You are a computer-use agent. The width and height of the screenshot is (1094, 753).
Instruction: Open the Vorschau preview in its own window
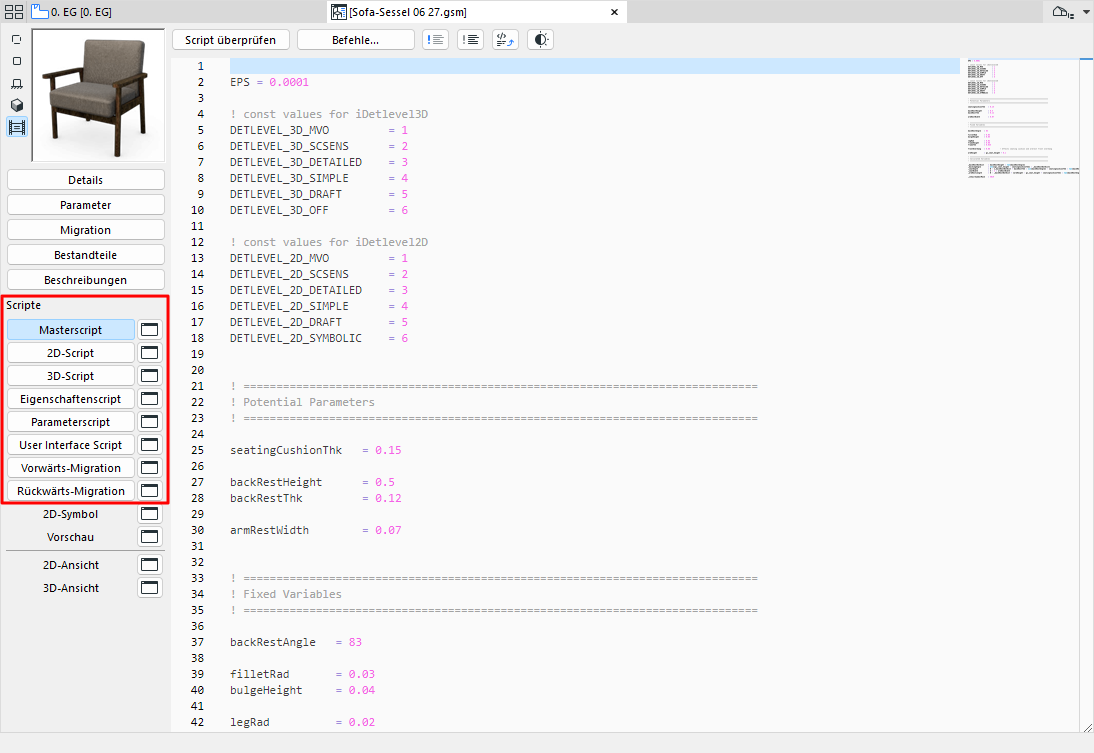[149, 536]
